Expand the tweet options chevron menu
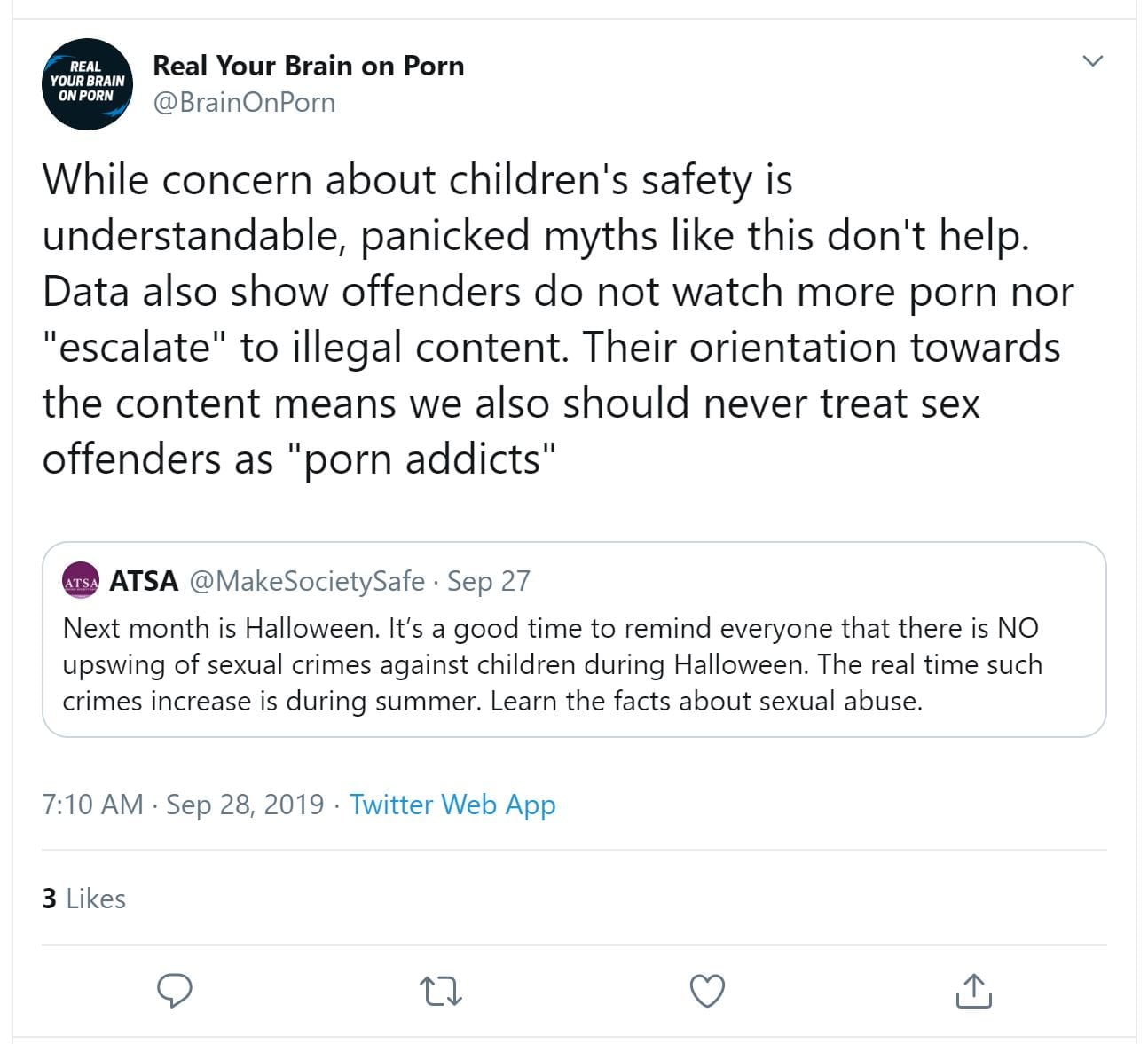Screen dimensions: 1148x1044 (x=1093, y=61)
